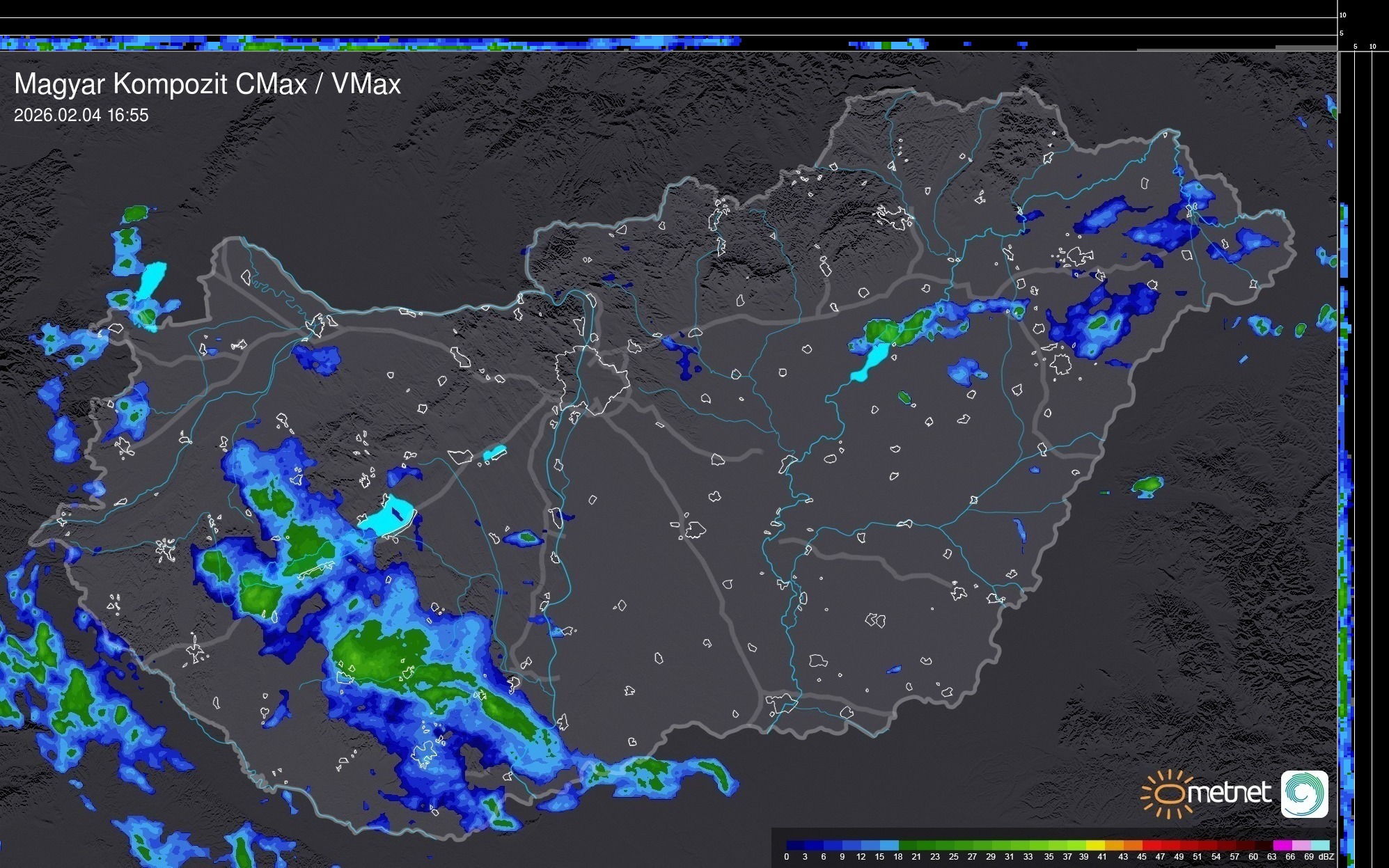Screen dimensions: 1389x868
Task: Select the dark green 18 dBZ swatch
Action: tap(908, 845)
